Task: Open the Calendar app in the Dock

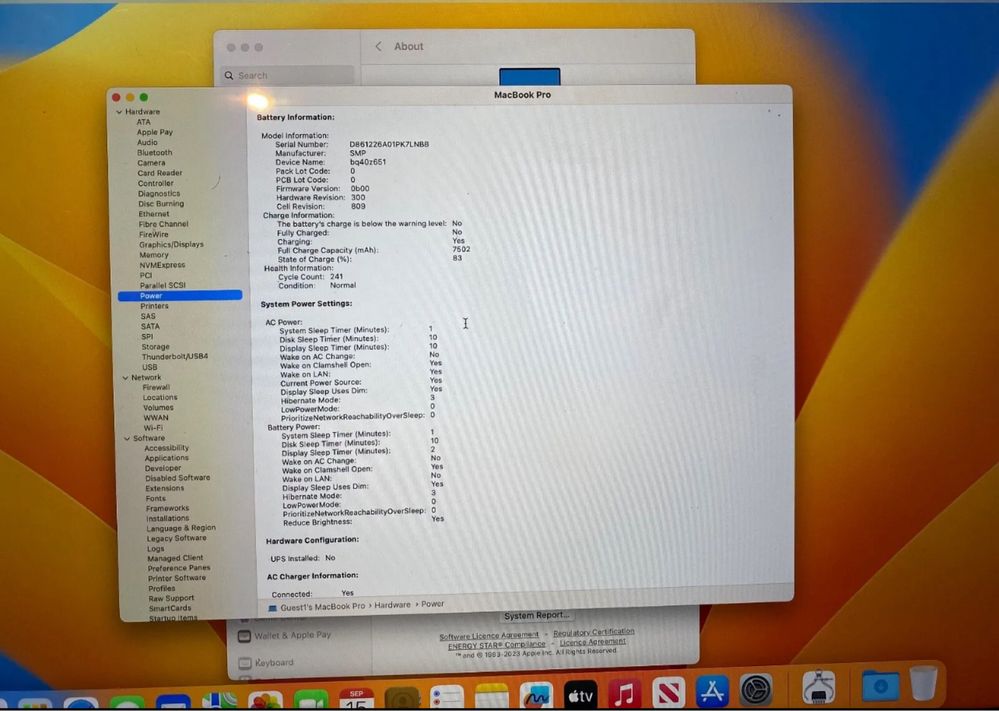Action: coord(356,699)
